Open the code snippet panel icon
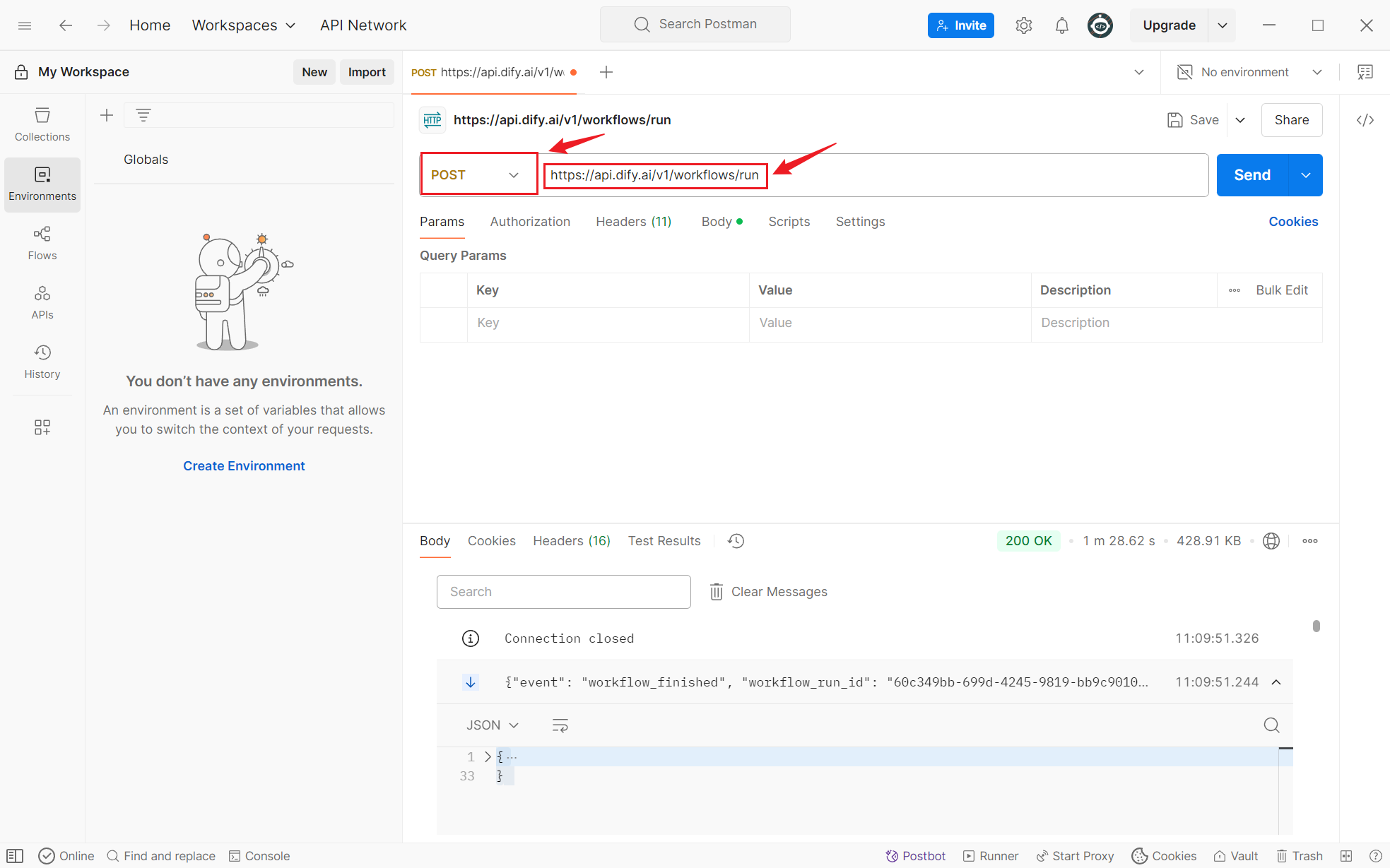The image size is (1390, 868). pos(1365,120)
